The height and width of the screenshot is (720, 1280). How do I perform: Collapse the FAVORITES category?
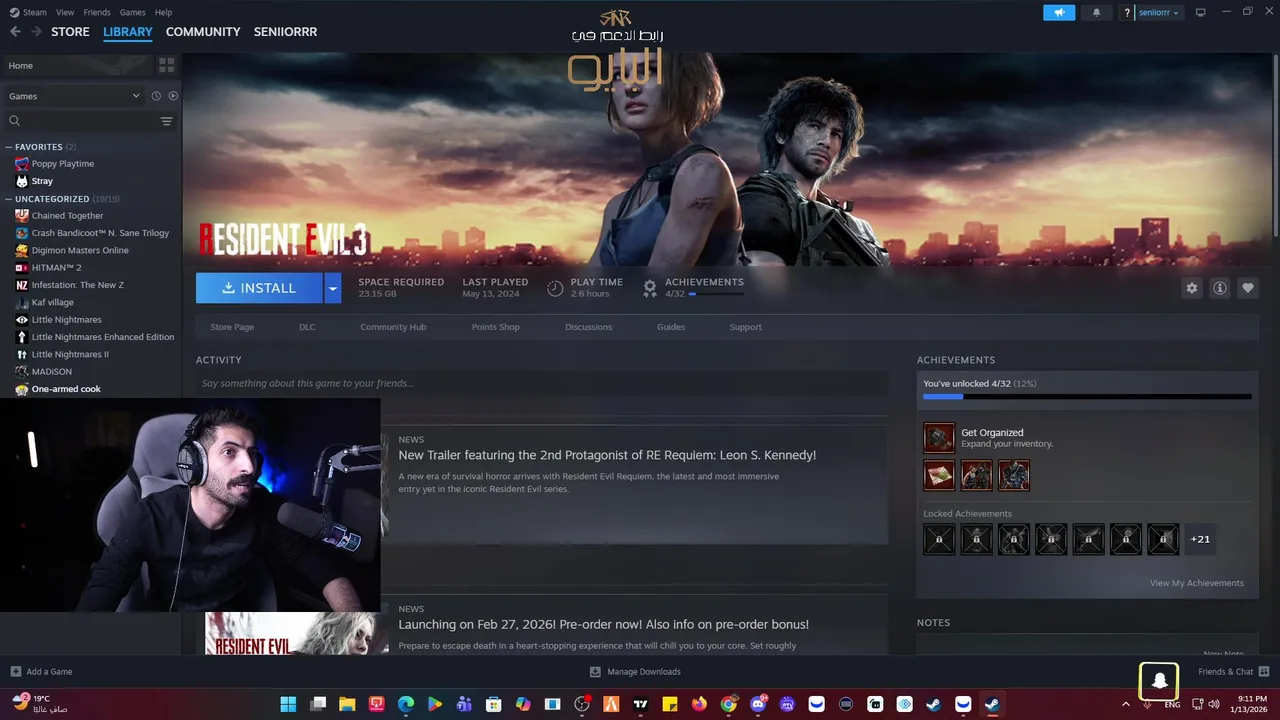point(8,147)
